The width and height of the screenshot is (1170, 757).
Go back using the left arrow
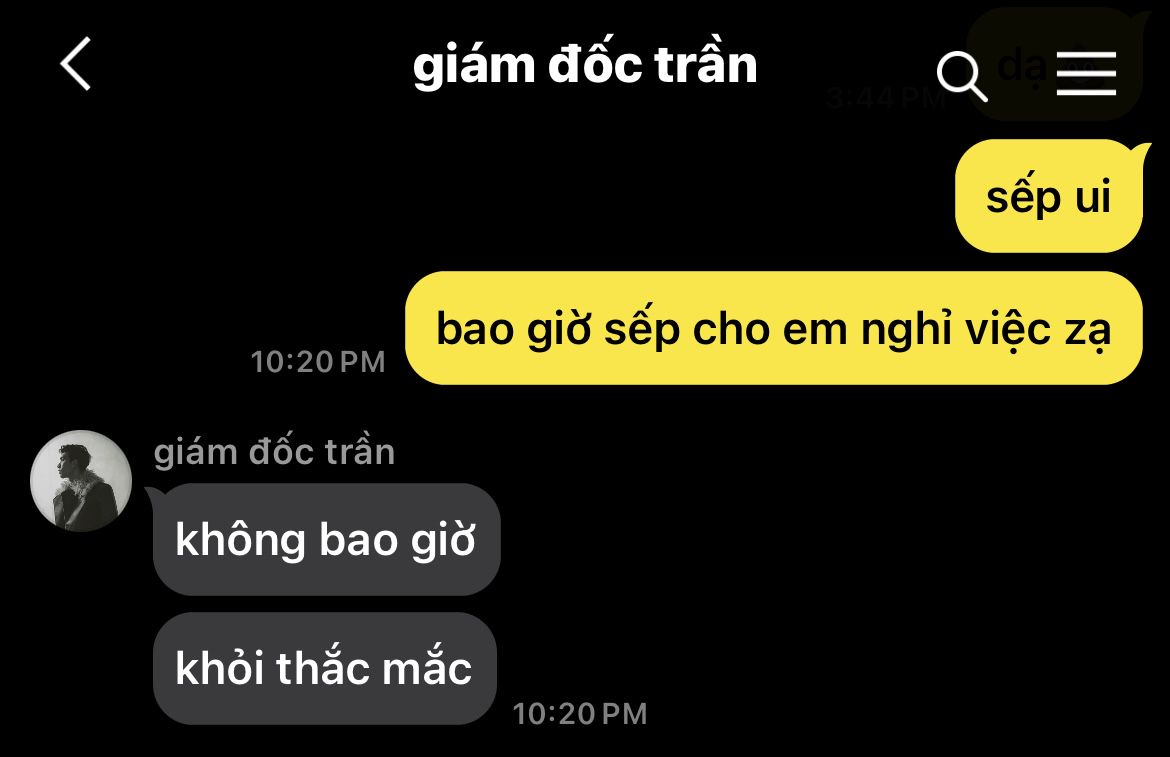point(75,63)
